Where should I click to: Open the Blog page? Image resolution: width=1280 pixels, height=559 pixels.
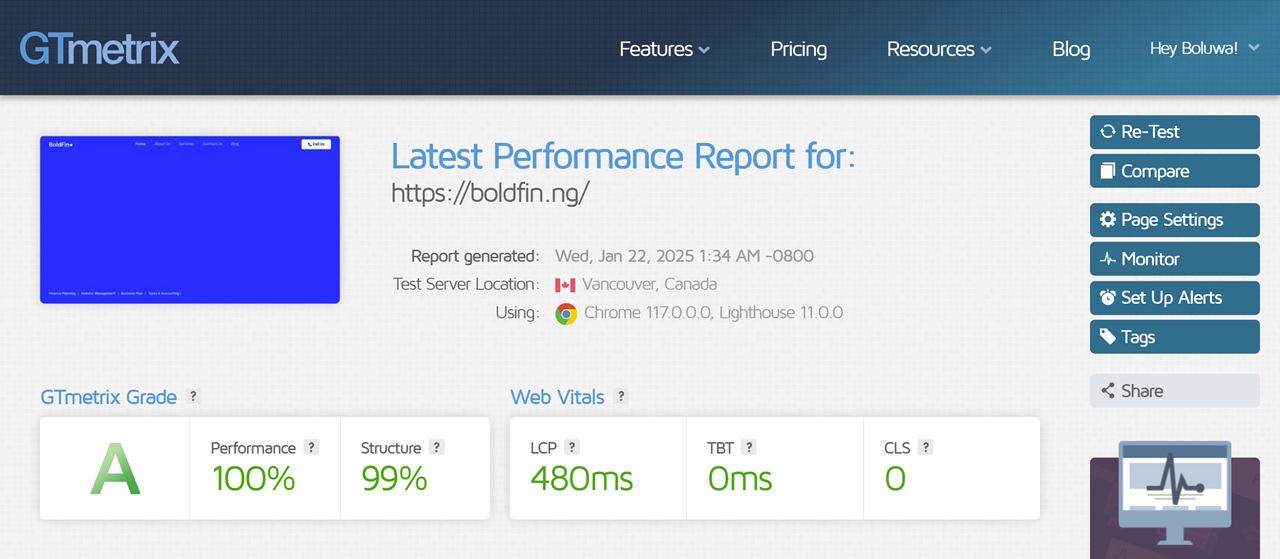click(1071, 49)
